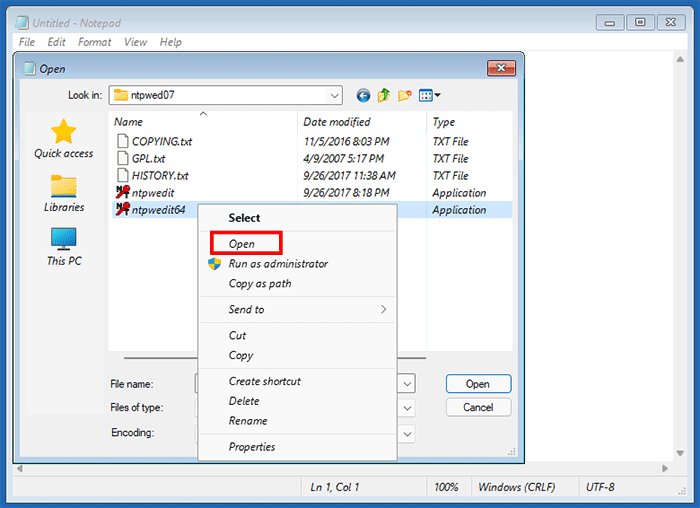Click the 100% zoom status bar entry

click(x=446, y=487)
